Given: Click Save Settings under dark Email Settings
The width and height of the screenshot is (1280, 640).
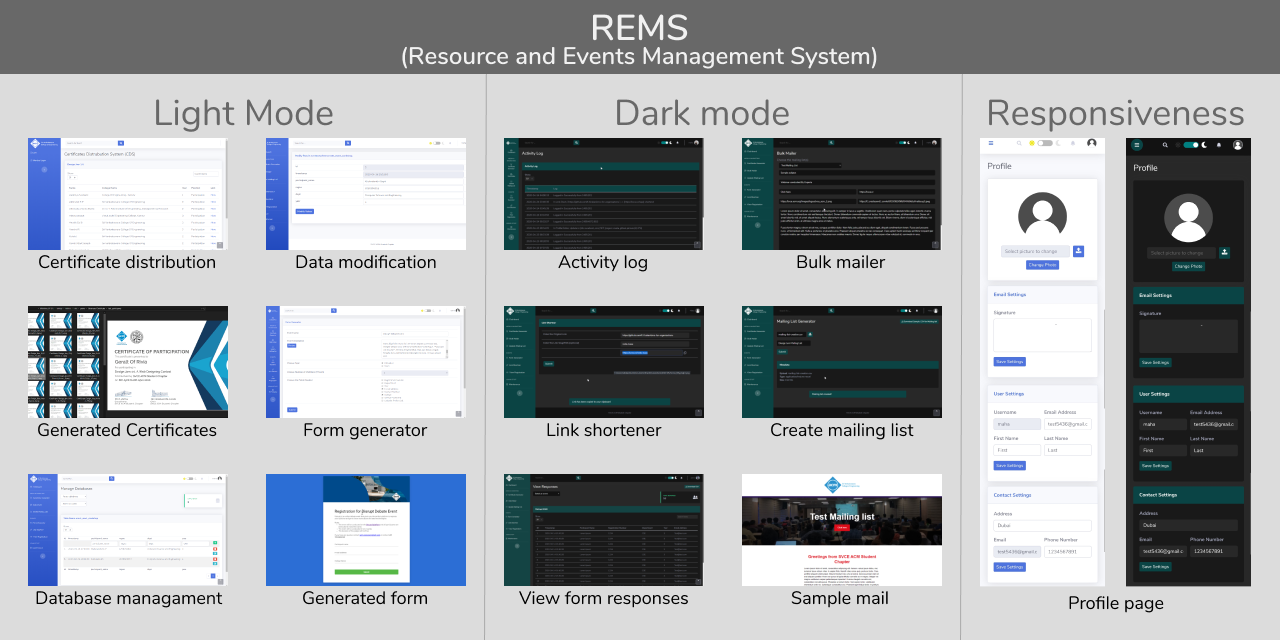Looking at the screenshot, I should tap(1155, 363).
